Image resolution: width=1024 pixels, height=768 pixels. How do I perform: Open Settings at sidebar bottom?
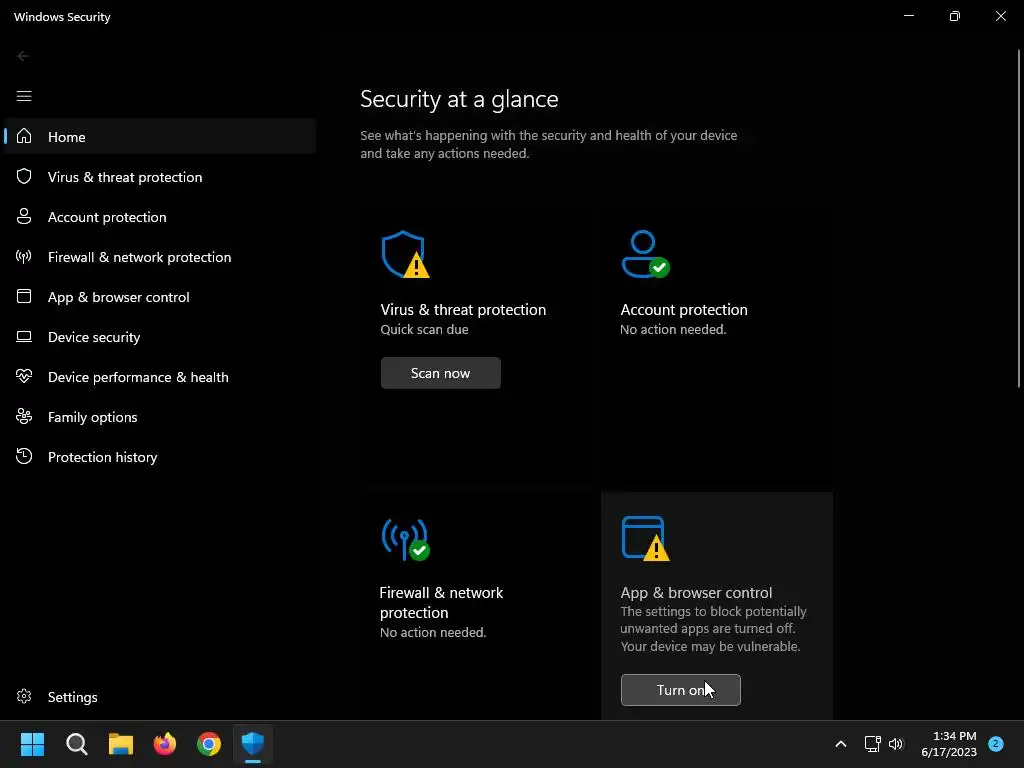click(x=160, y=696)
